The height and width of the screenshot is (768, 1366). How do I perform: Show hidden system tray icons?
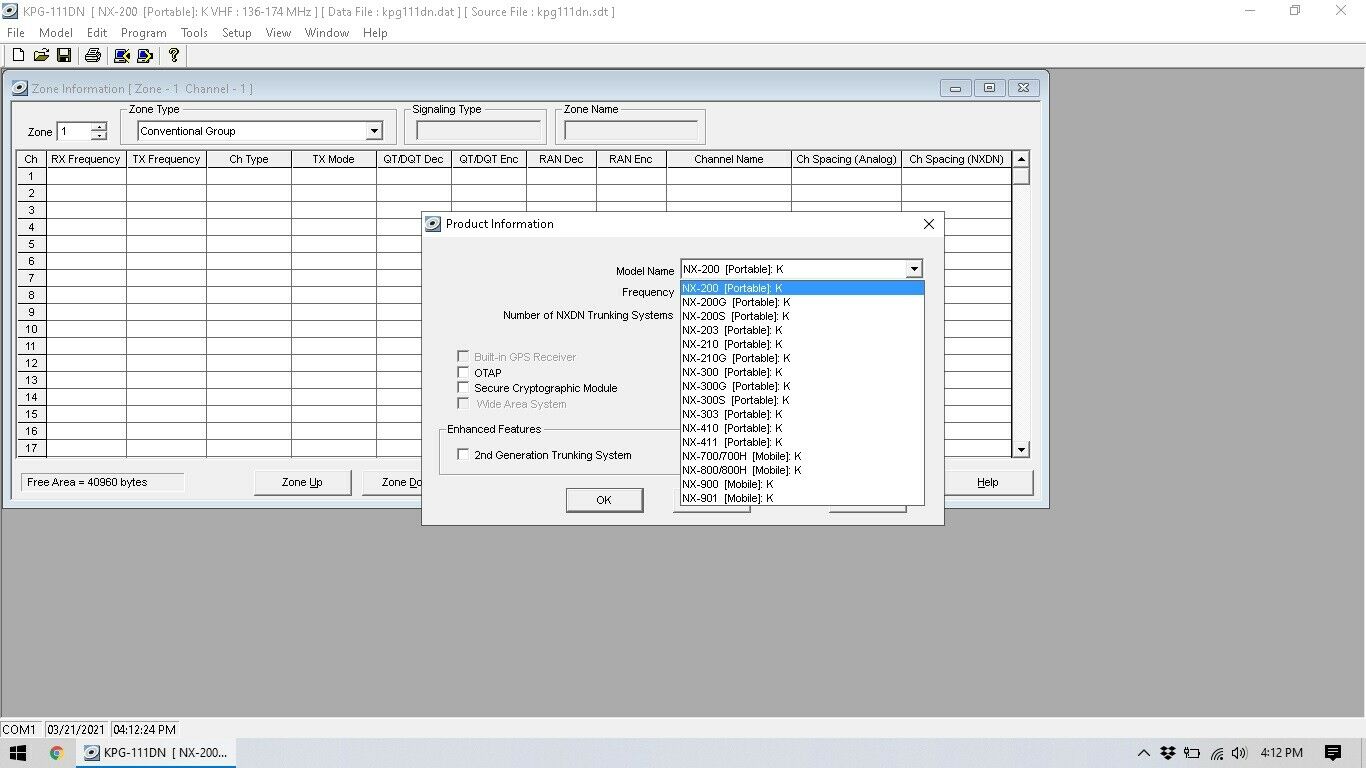pos(1144,753)
